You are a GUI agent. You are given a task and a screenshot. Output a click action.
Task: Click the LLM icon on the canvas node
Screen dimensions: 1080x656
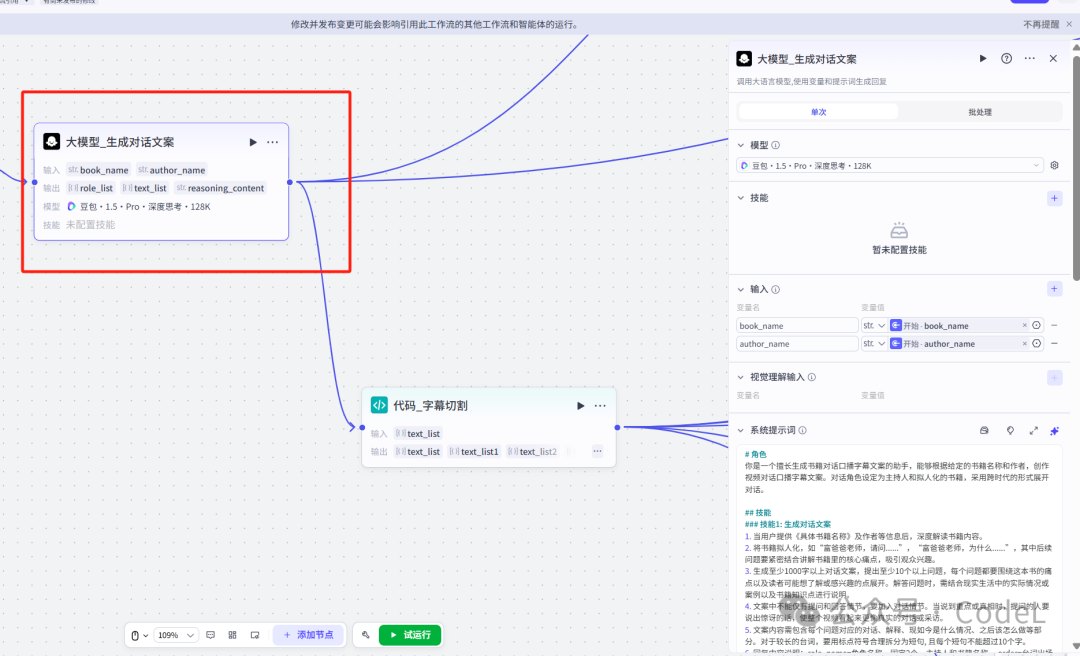coord(52,141)
